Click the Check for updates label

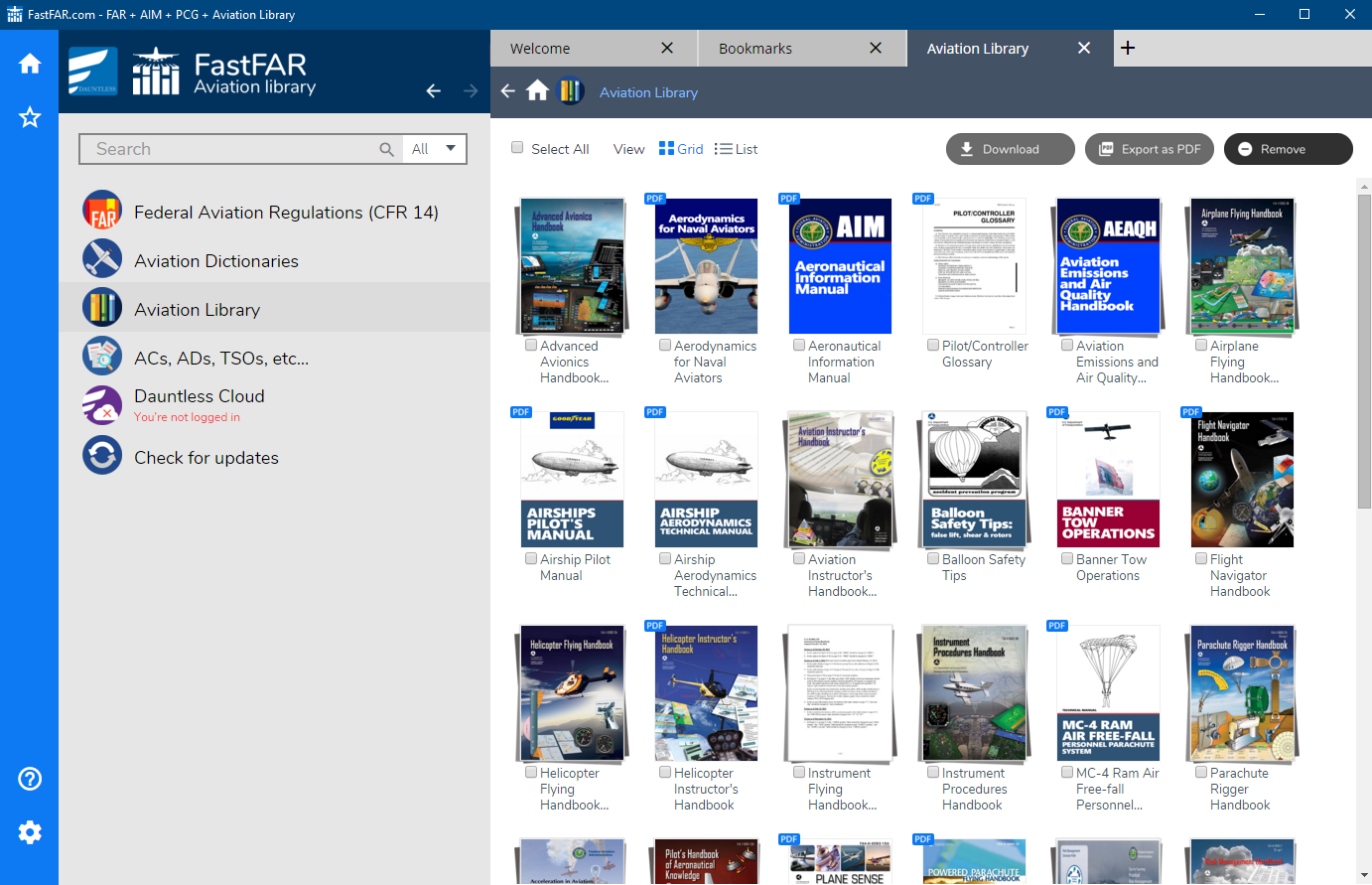pyautogui.click(x=206, y=458)
